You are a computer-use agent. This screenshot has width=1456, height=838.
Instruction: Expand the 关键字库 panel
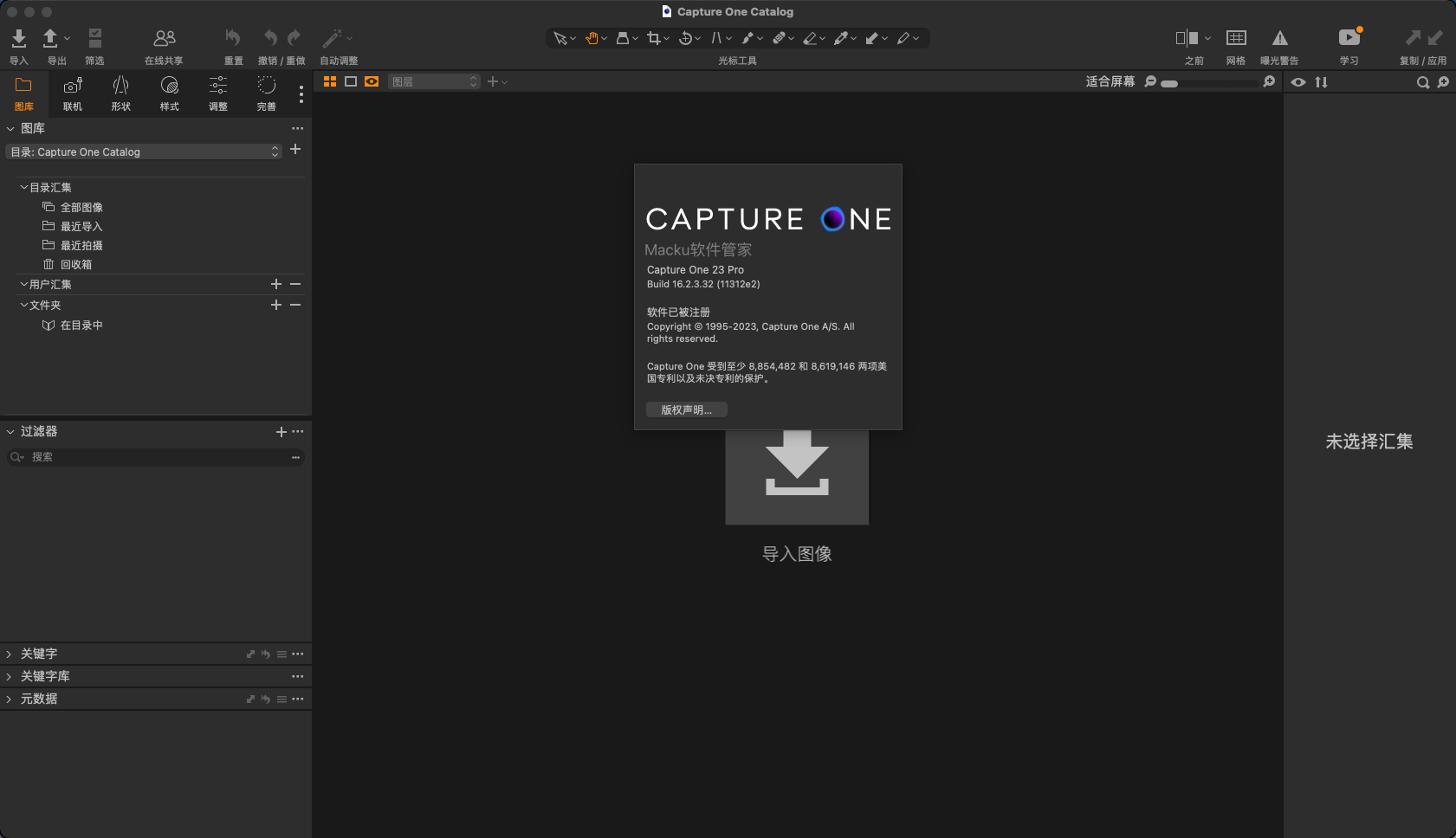tap(9, 676)
